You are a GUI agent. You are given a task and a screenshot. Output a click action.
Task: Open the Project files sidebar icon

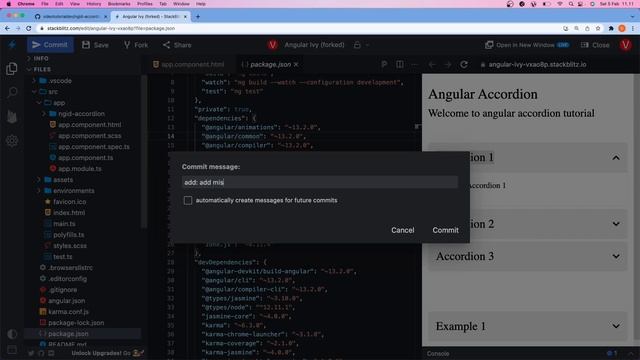12,69
